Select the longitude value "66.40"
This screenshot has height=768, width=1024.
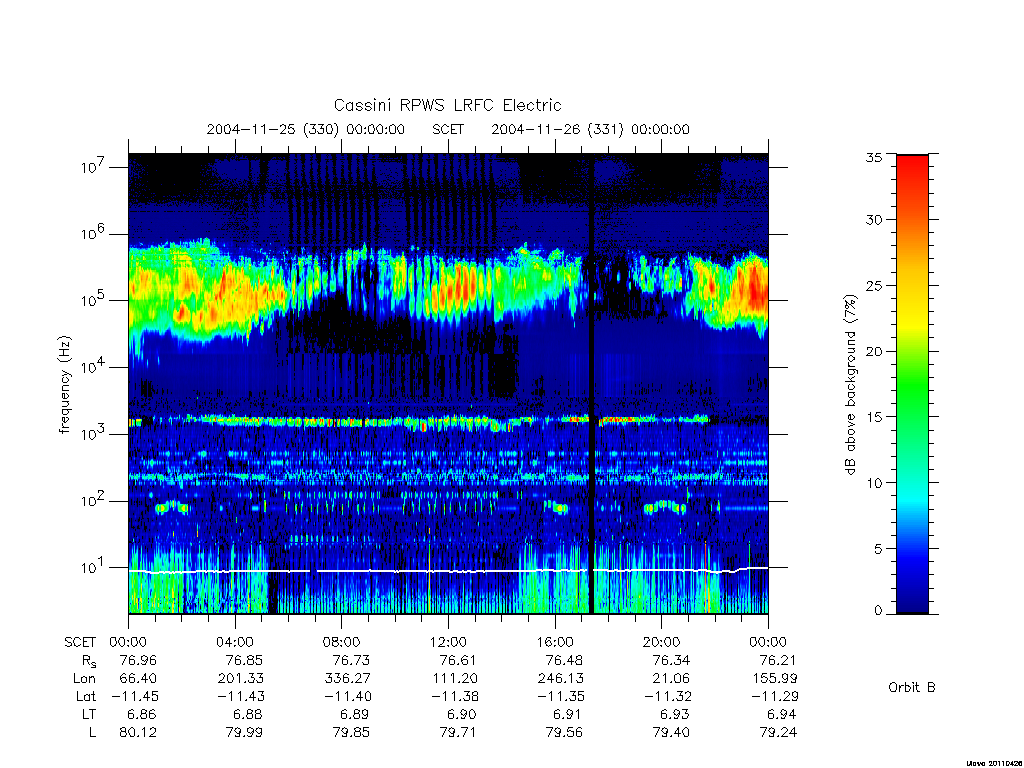pos(138,679)
